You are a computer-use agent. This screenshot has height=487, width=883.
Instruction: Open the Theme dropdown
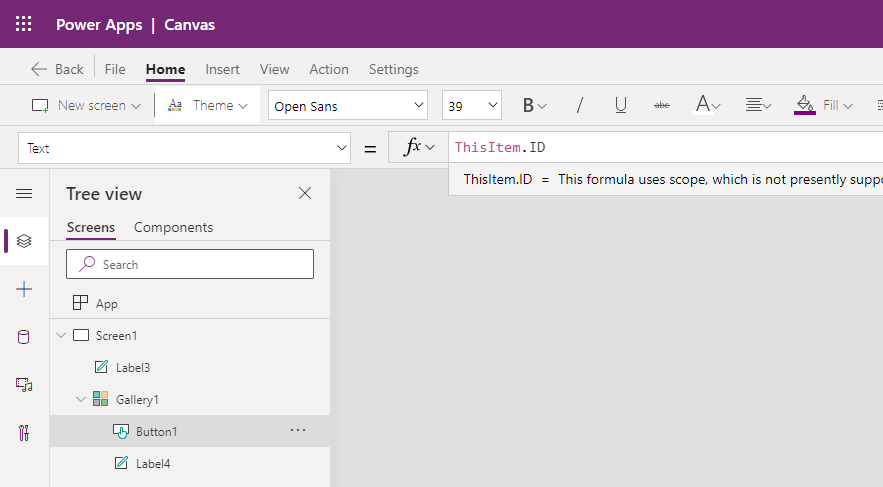(x=208, y=105)
